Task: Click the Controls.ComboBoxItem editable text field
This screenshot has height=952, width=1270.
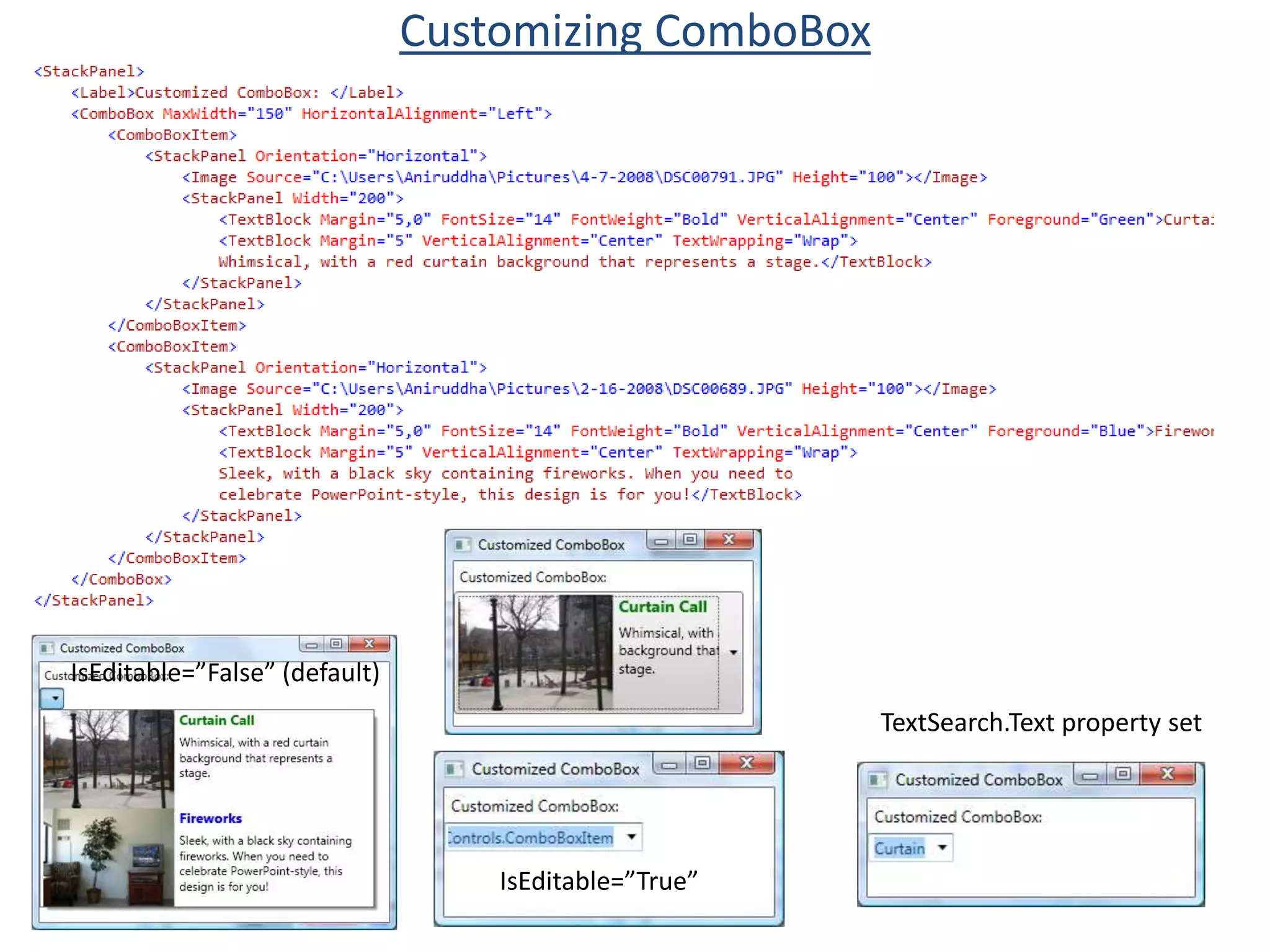Action: [x=531, y=837]
